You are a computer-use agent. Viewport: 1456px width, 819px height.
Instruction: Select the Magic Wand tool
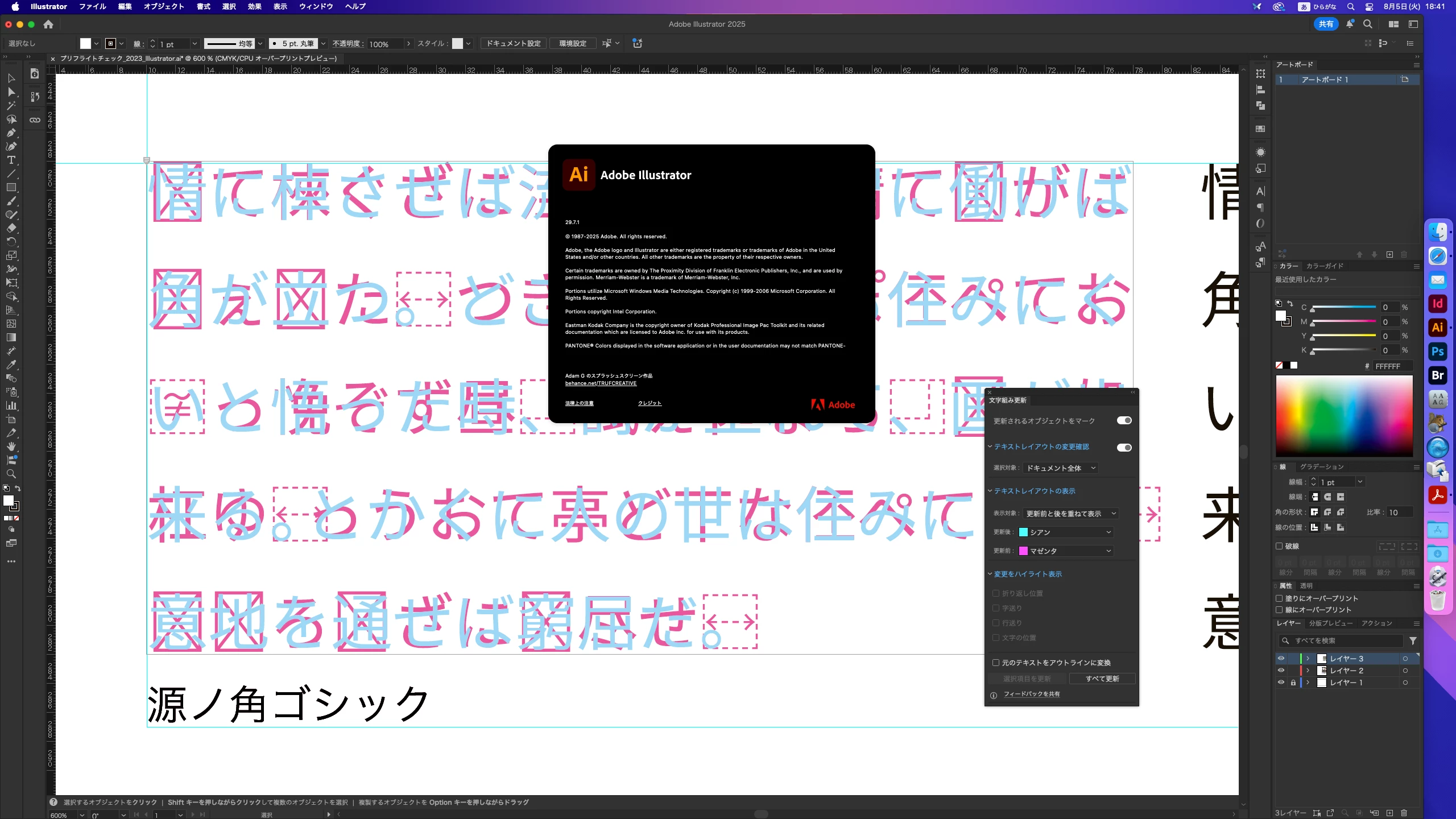point(11,105)
